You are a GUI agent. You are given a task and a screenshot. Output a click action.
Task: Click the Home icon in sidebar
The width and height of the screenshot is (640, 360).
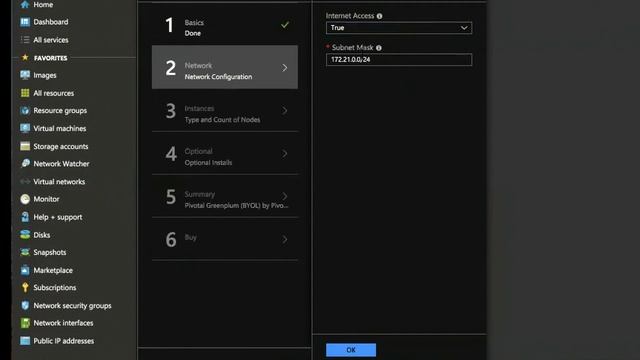(x=25, y=4)
